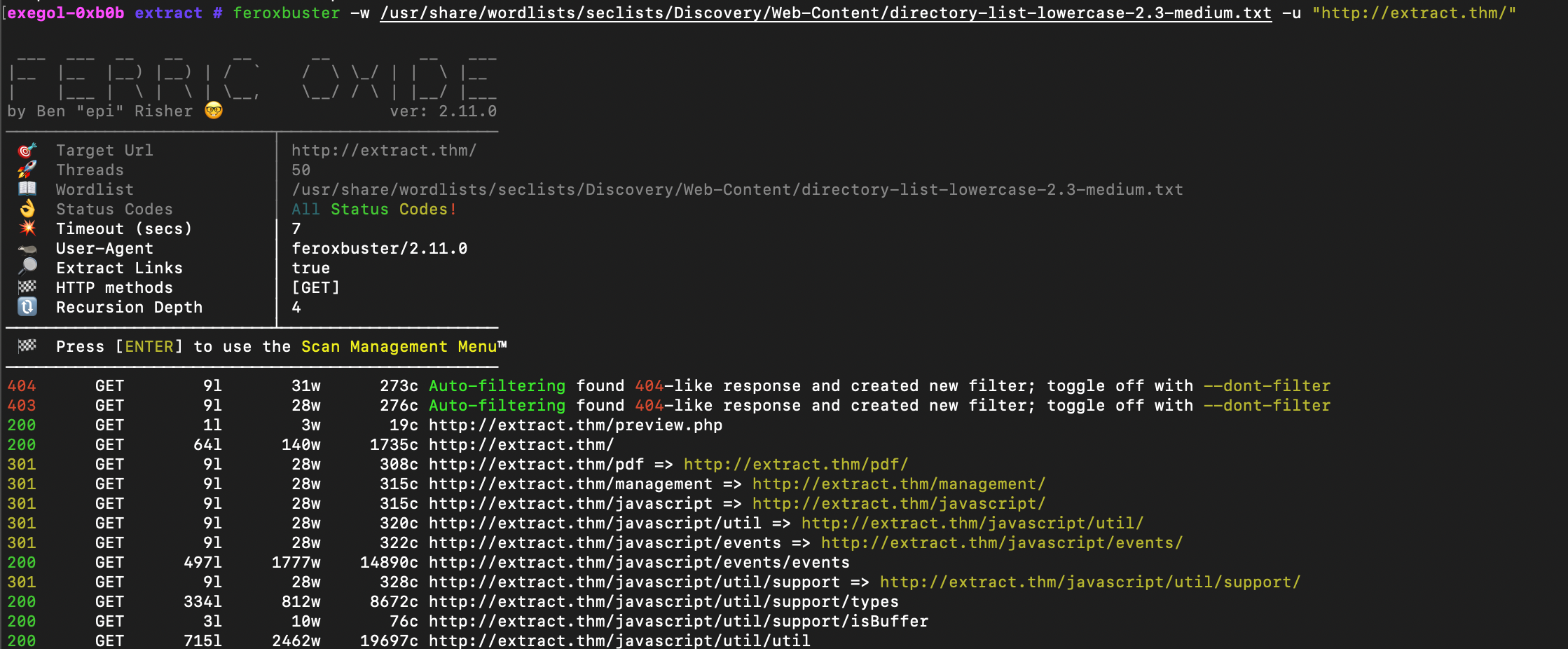
Task: Click the javascript/util/support/types URL
Action: tap(664, 601)
